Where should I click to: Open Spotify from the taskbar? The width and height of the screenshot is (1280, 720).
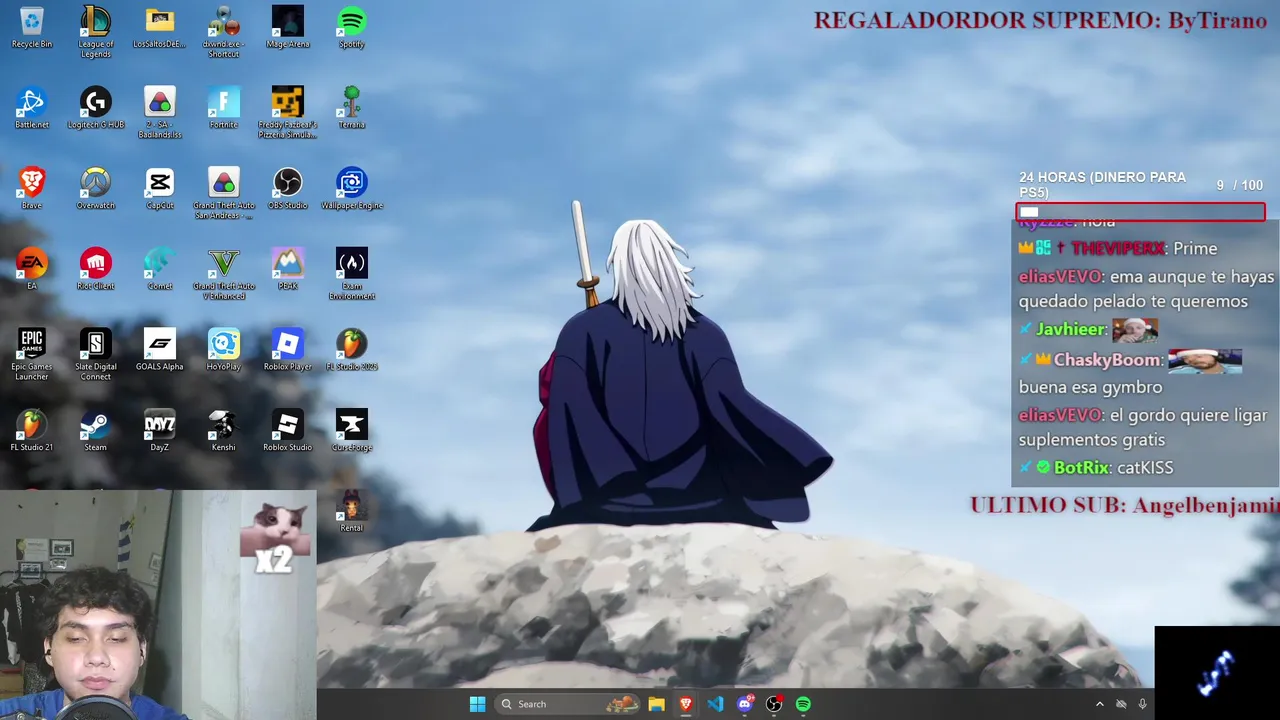[x=803, y=704]
